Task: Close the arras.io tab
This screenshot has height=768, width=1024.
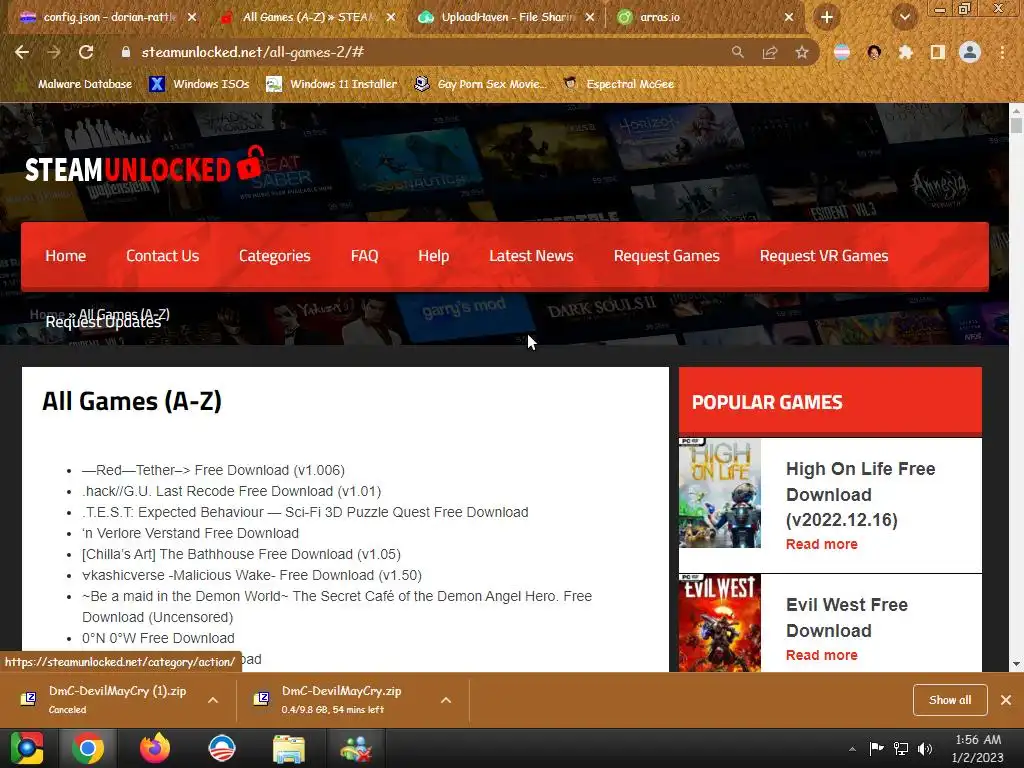Action: coord(789,18)
